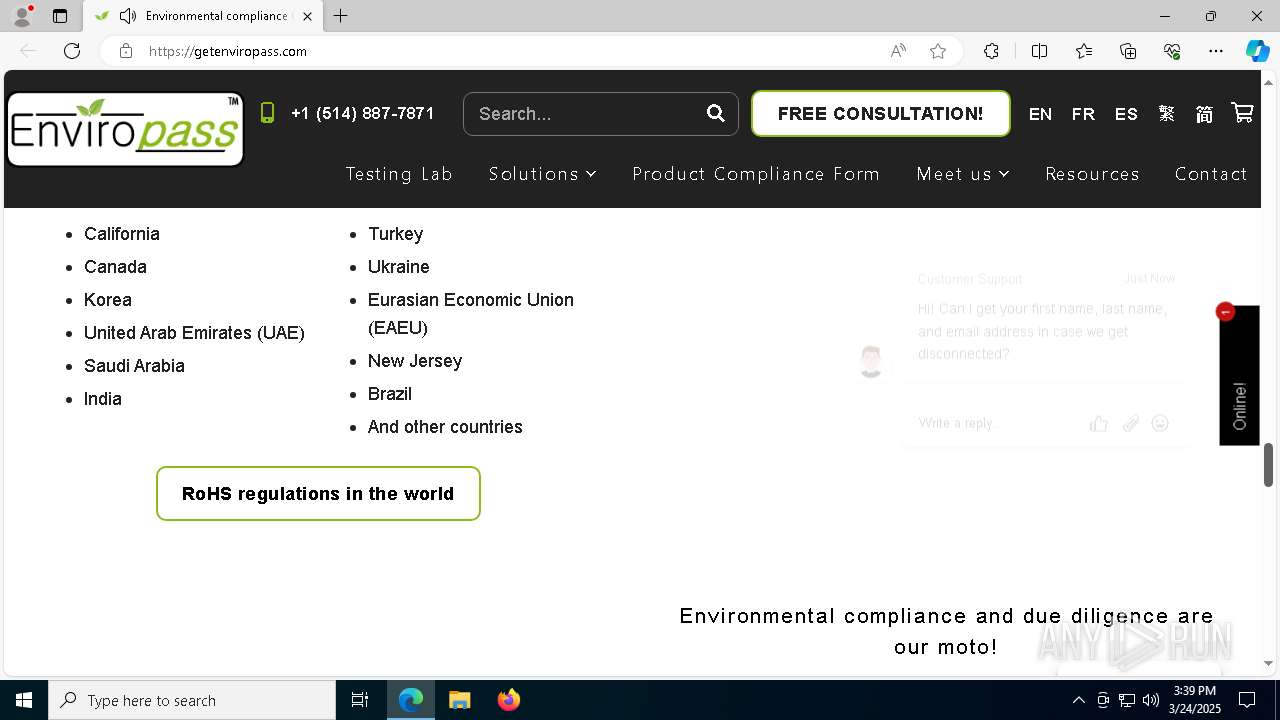The image size is (1280, 720).
Task: Click the Windows taskbar search box
Action: pyautogui.click(x=192, y=700)
